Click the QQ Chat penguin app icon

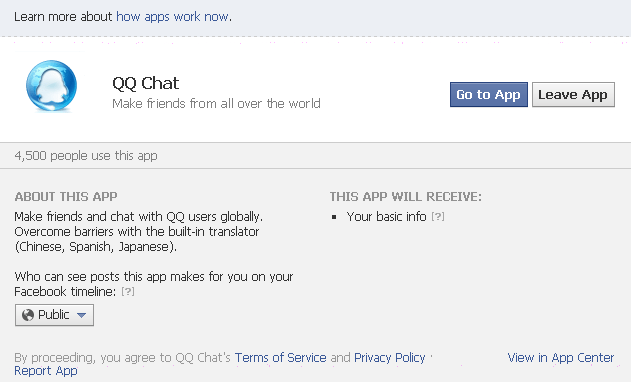52,86
